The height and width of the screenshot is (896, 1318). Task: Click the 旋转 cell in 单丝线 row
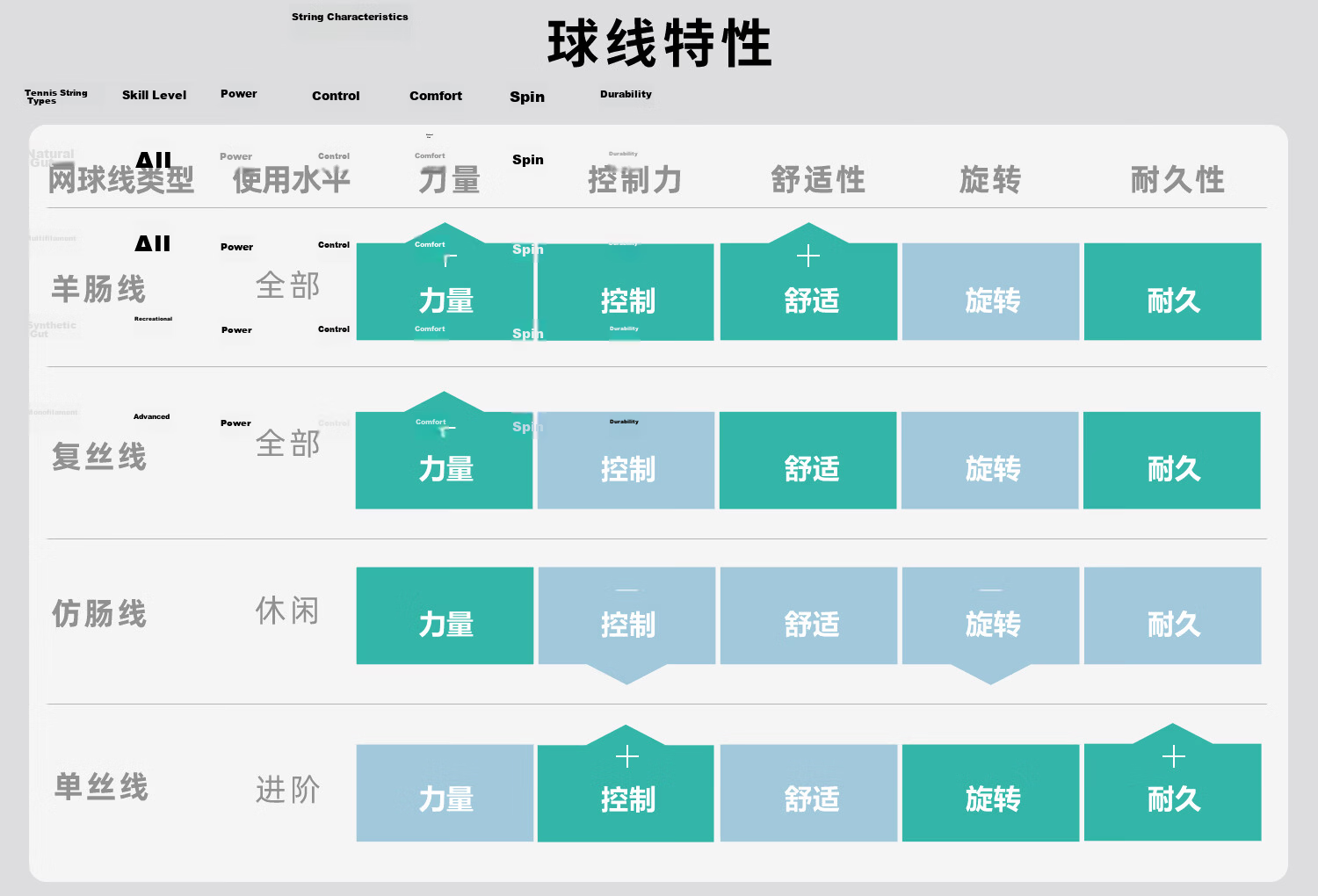(x=991, y=793)
